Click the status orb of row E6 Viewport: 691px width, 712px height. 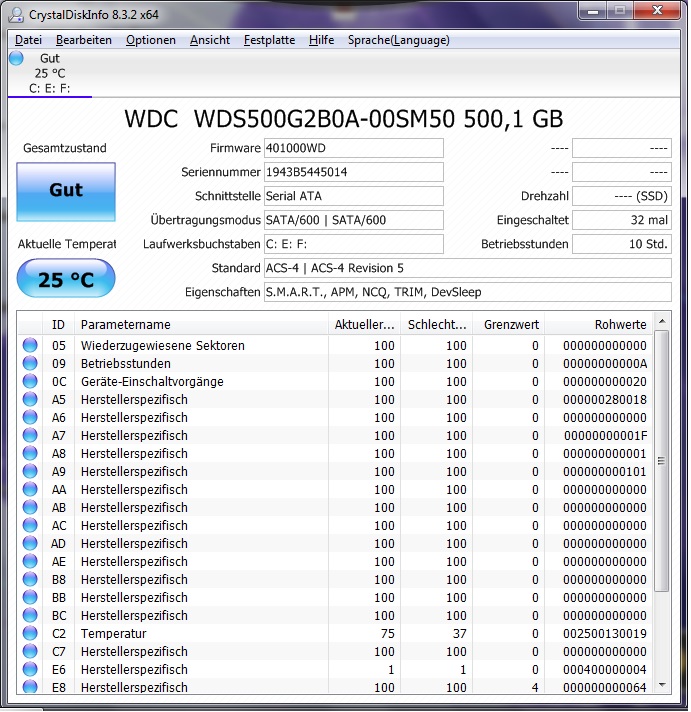pos(30,670)
